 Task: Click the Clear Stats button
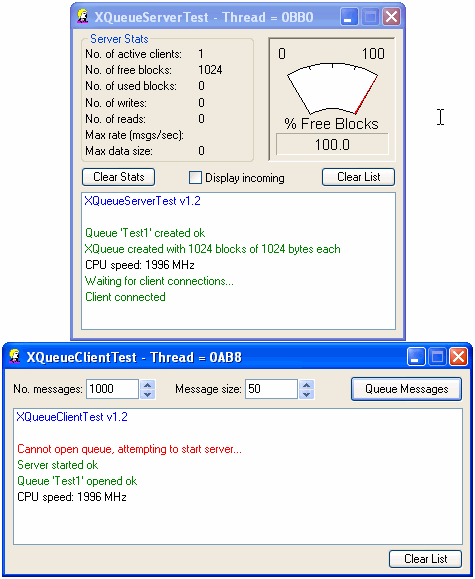[x=119, y=177]
